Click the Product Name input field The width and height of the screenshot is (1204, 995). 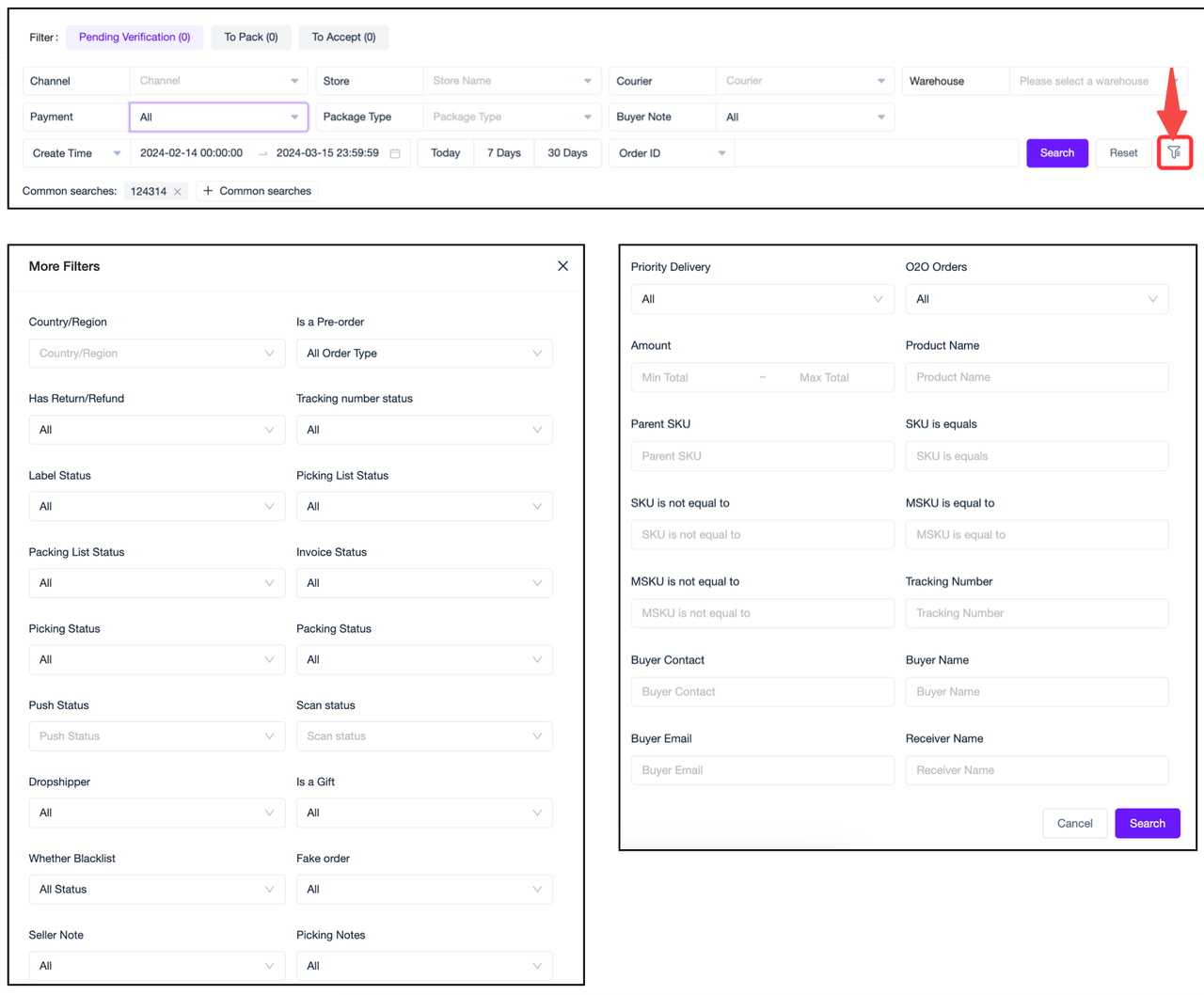(x=1037, y=377)
